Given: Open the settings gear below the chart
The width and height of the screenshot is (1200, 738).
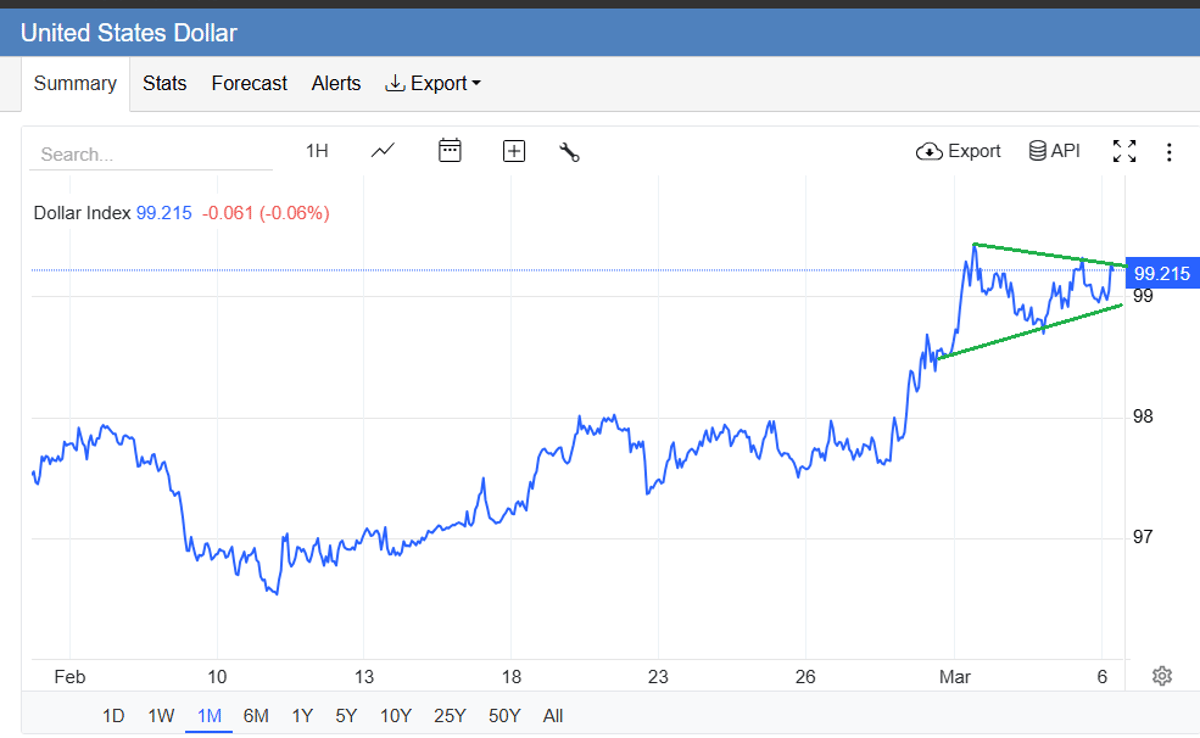Looking at the screenshot, I should tap(1162, 676).
